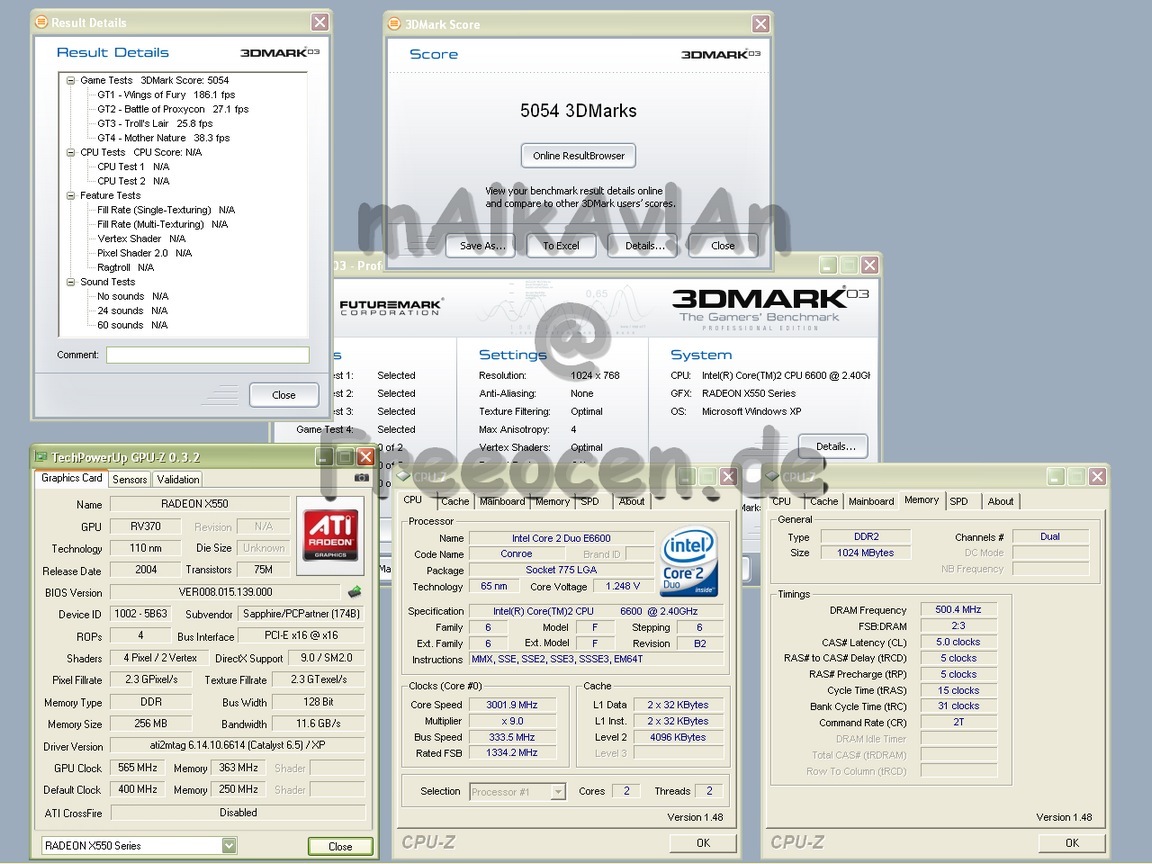Screen dimensions: 1152x864
Task: Click Online ResultBrowser button
Action: (578, 156)
